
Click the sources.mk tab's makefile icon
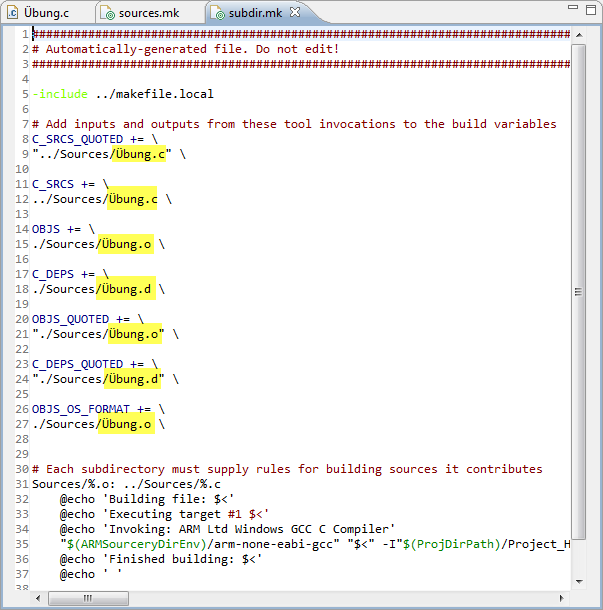click(108, 13)
